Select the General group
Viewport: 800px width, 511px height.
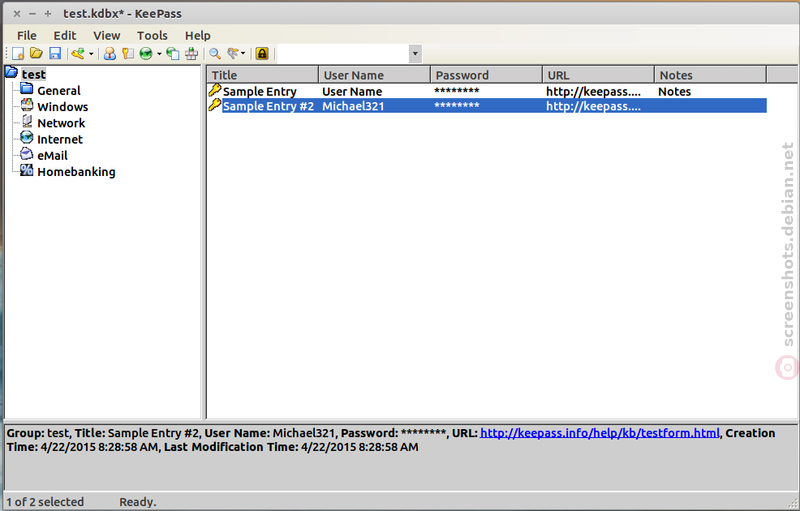(59, 91)
